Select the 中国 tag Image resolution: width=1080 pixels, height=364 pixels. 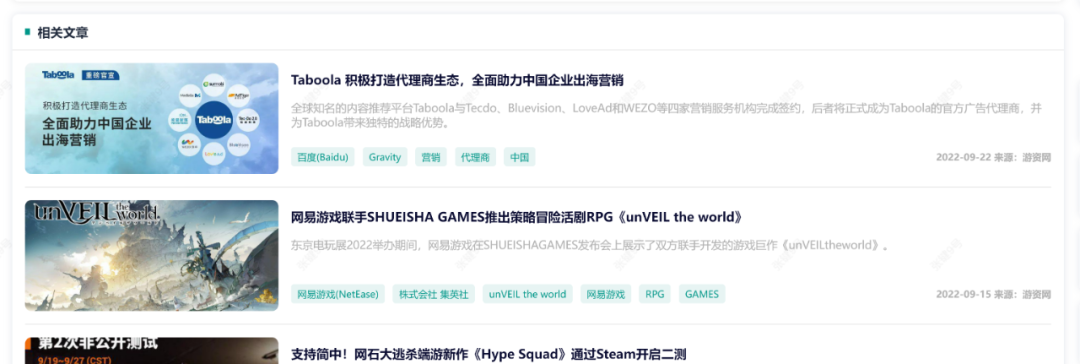519,157
